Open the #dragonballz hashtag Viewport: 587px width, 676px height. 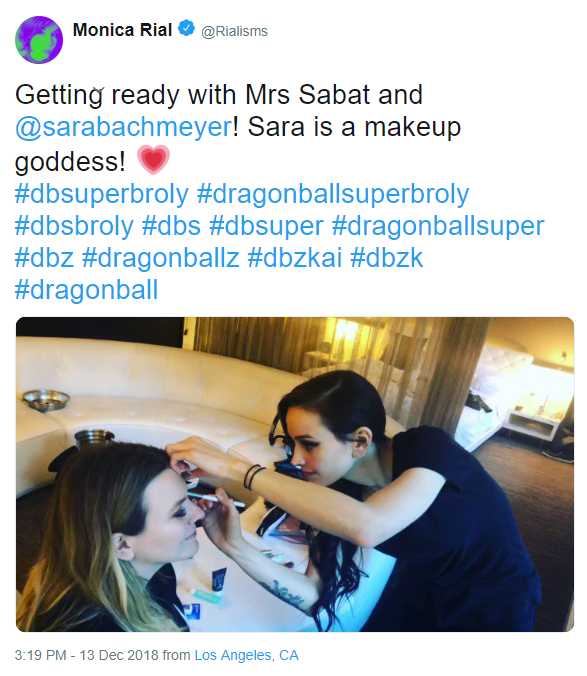[x=161, y=259]
